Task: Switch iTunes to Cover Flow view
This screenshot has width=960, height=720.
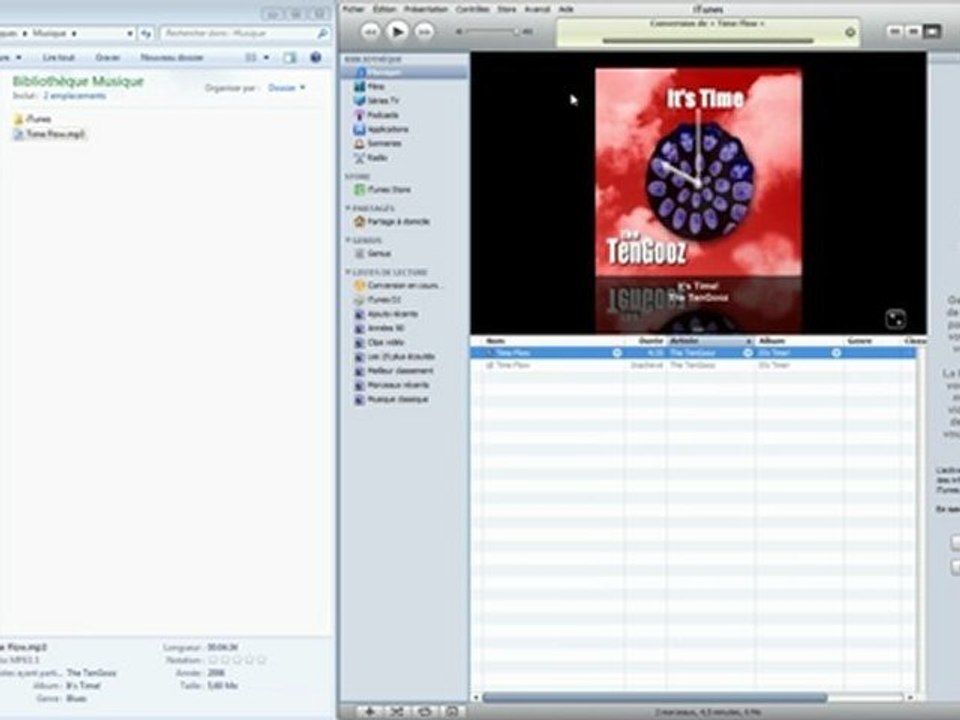Action: (x=932, y=31)
